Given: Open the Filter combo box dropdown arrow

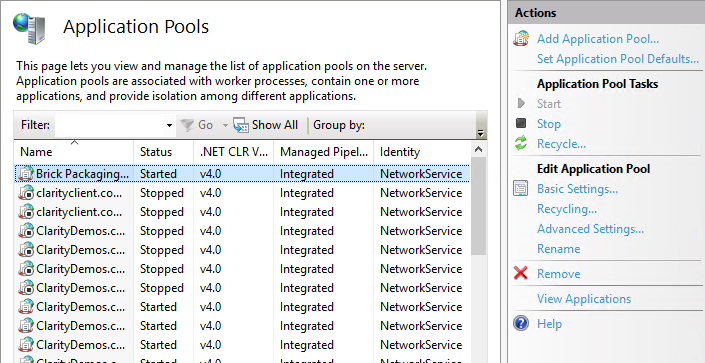Looking at the screenshot, I should coord(170,125).
